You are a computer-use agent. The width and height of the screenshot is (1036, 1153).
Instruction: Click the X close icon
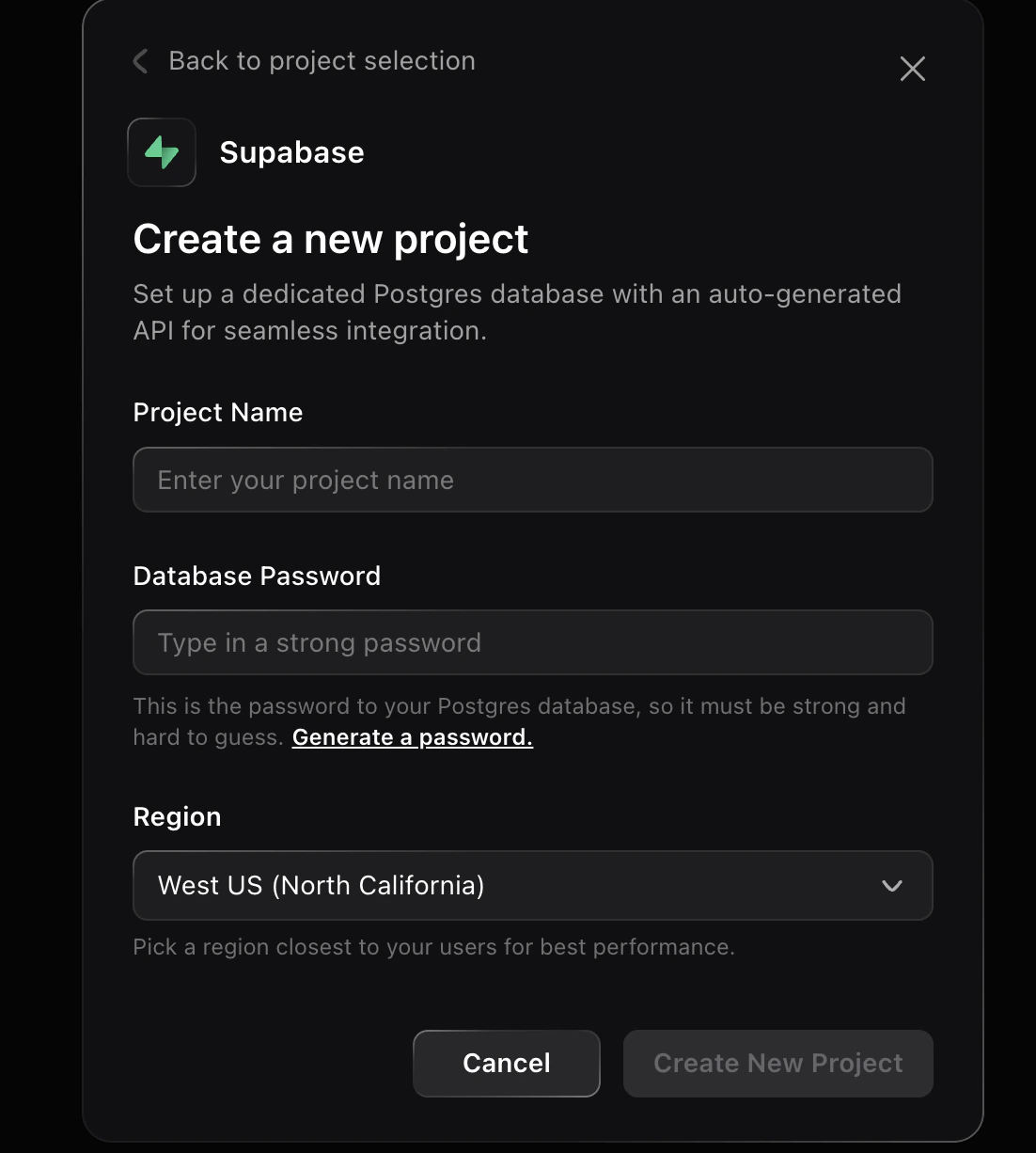tap(912, 69)
